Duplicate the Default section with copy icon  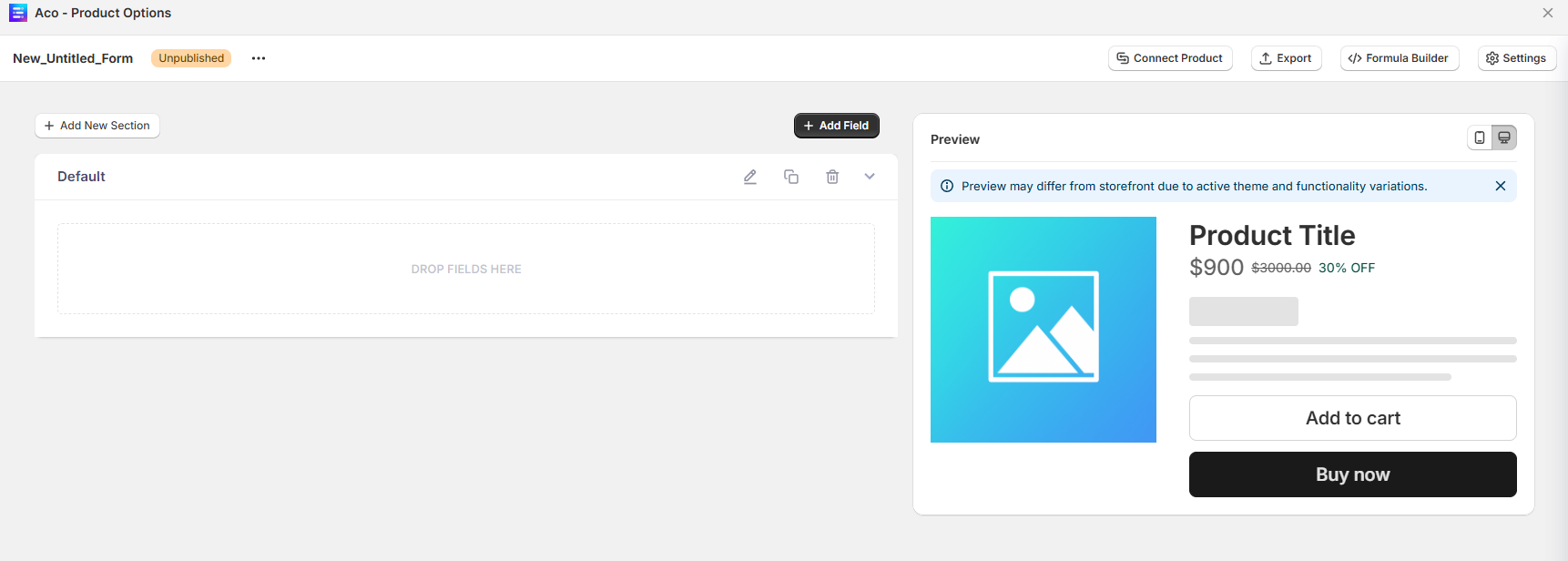pyautogui.click(x=791, y=177)
